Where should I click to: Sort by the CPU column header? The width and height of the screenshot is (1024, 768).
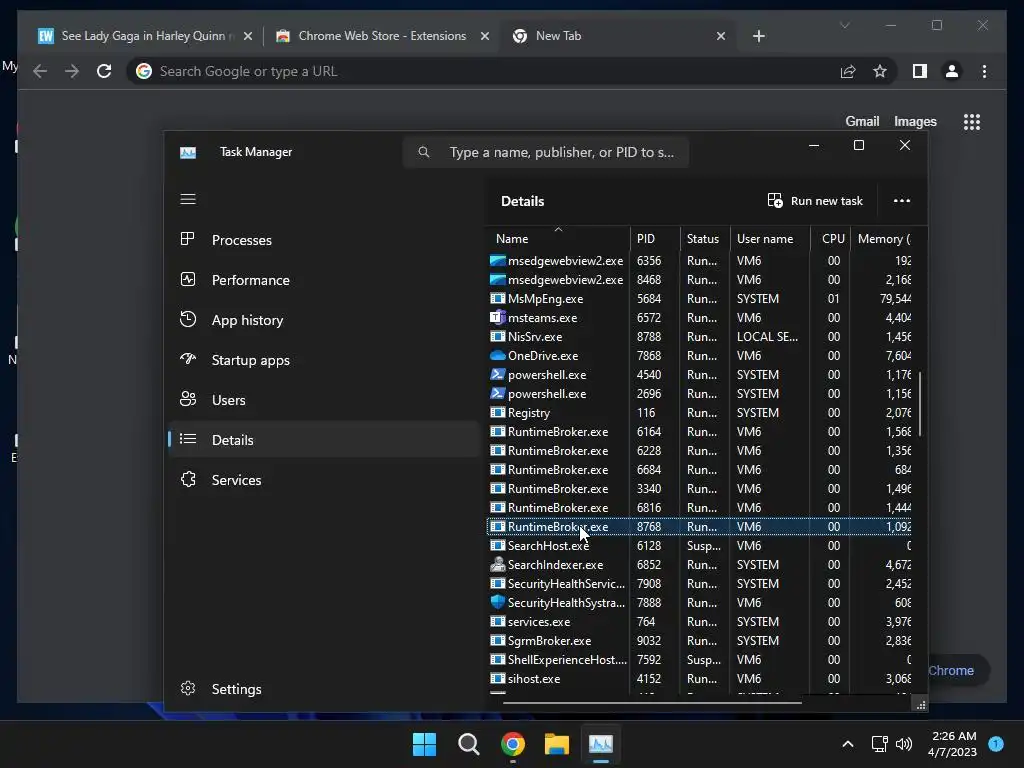click(830, 239)
